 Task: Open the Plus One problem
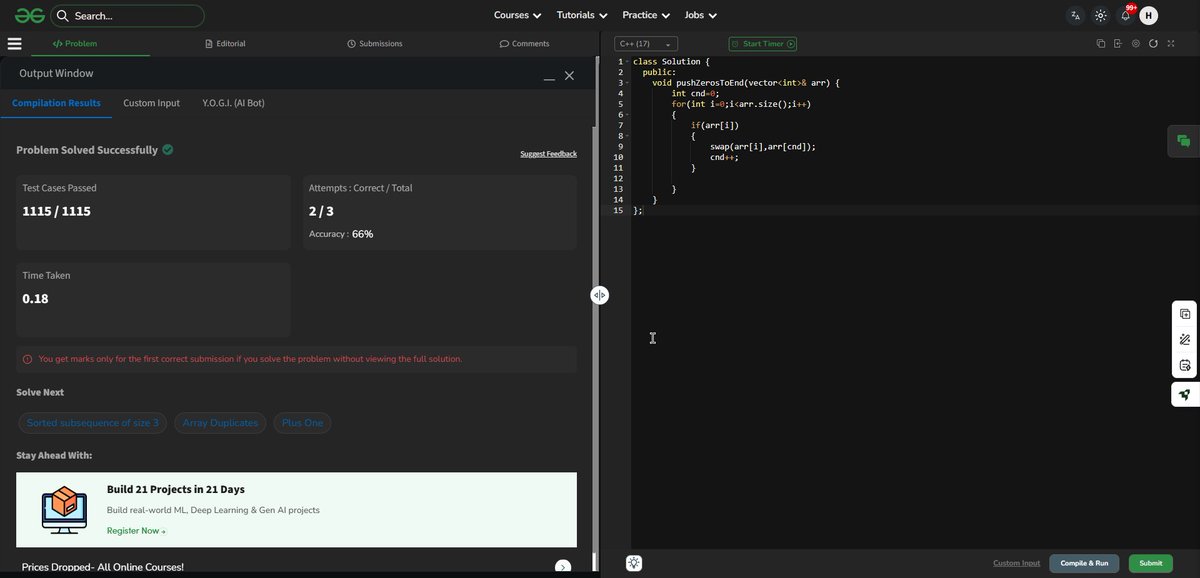tap(302, 423)
